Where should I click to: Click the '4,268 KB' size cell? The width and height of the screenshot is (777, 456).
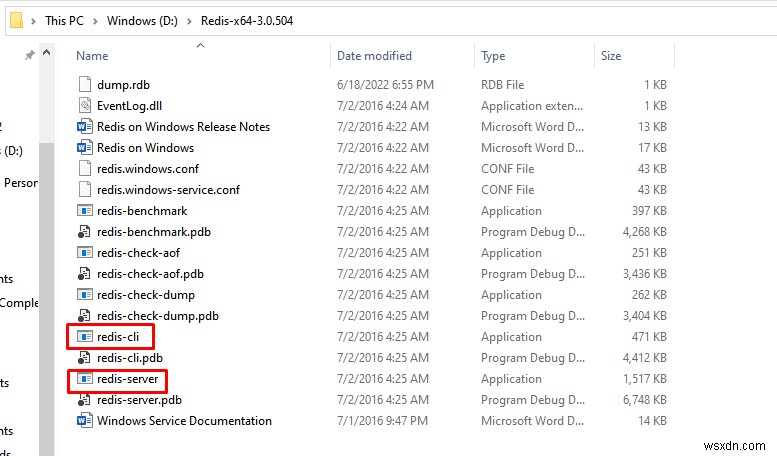(x=644, y=231)
